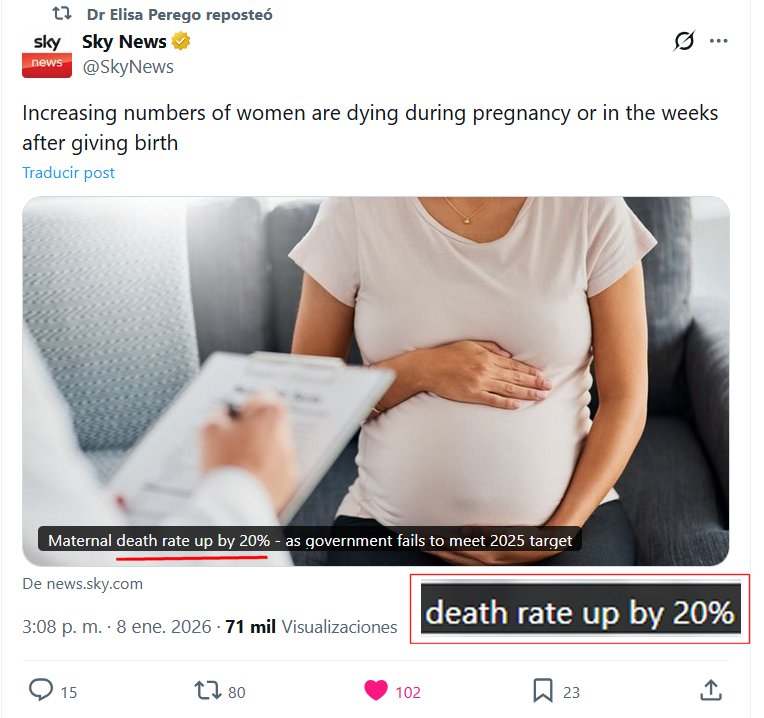Click the reply speech bubble icon
Viewport: 764px width, 718px height.
coord(41,689)
